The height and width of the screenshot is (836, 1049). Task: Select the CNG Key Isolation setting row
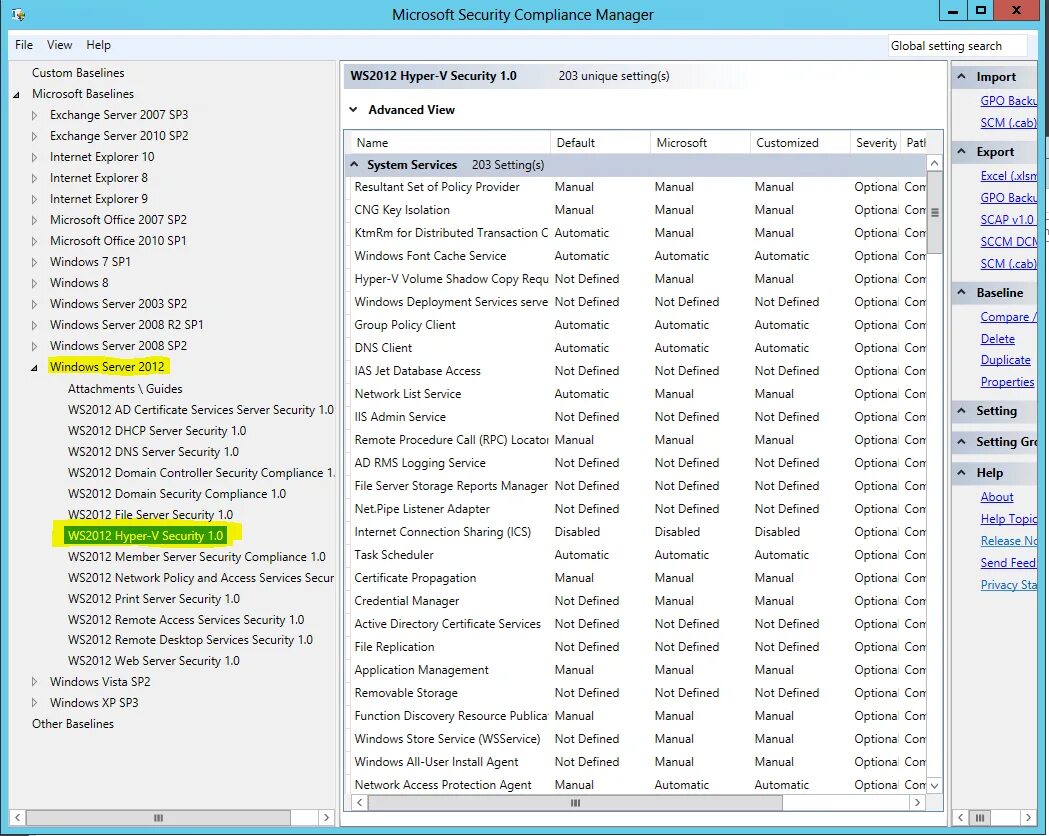[636, 210]
